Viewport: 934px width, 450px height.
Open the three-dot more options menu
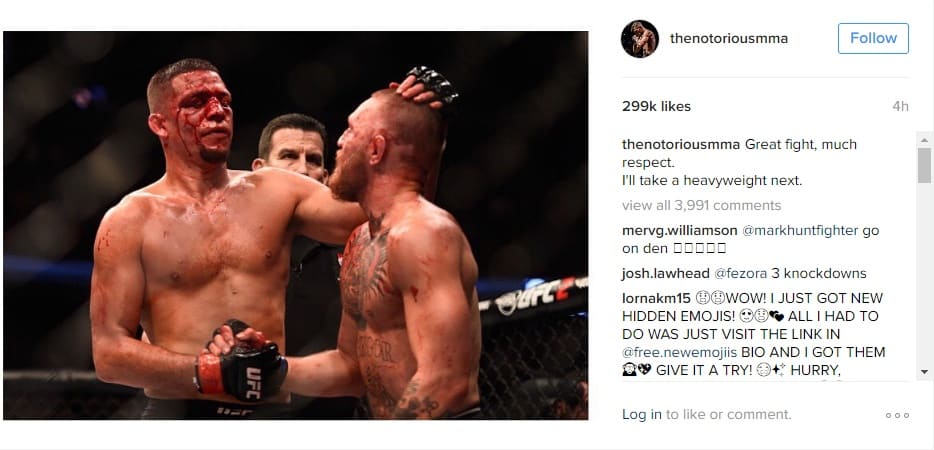click(x=897, y=415)
